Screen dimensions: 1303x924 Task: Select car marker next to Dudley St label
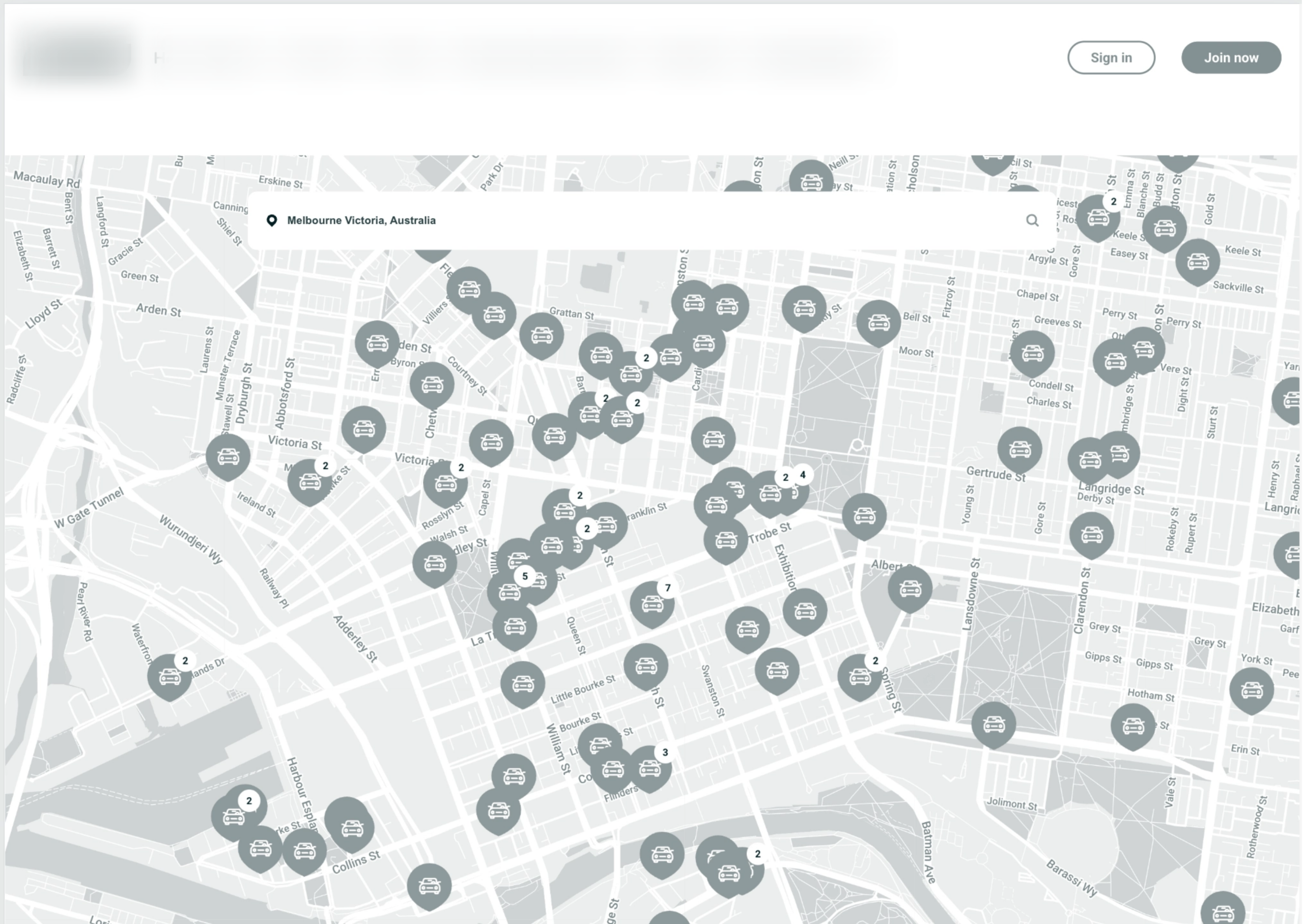434,564
